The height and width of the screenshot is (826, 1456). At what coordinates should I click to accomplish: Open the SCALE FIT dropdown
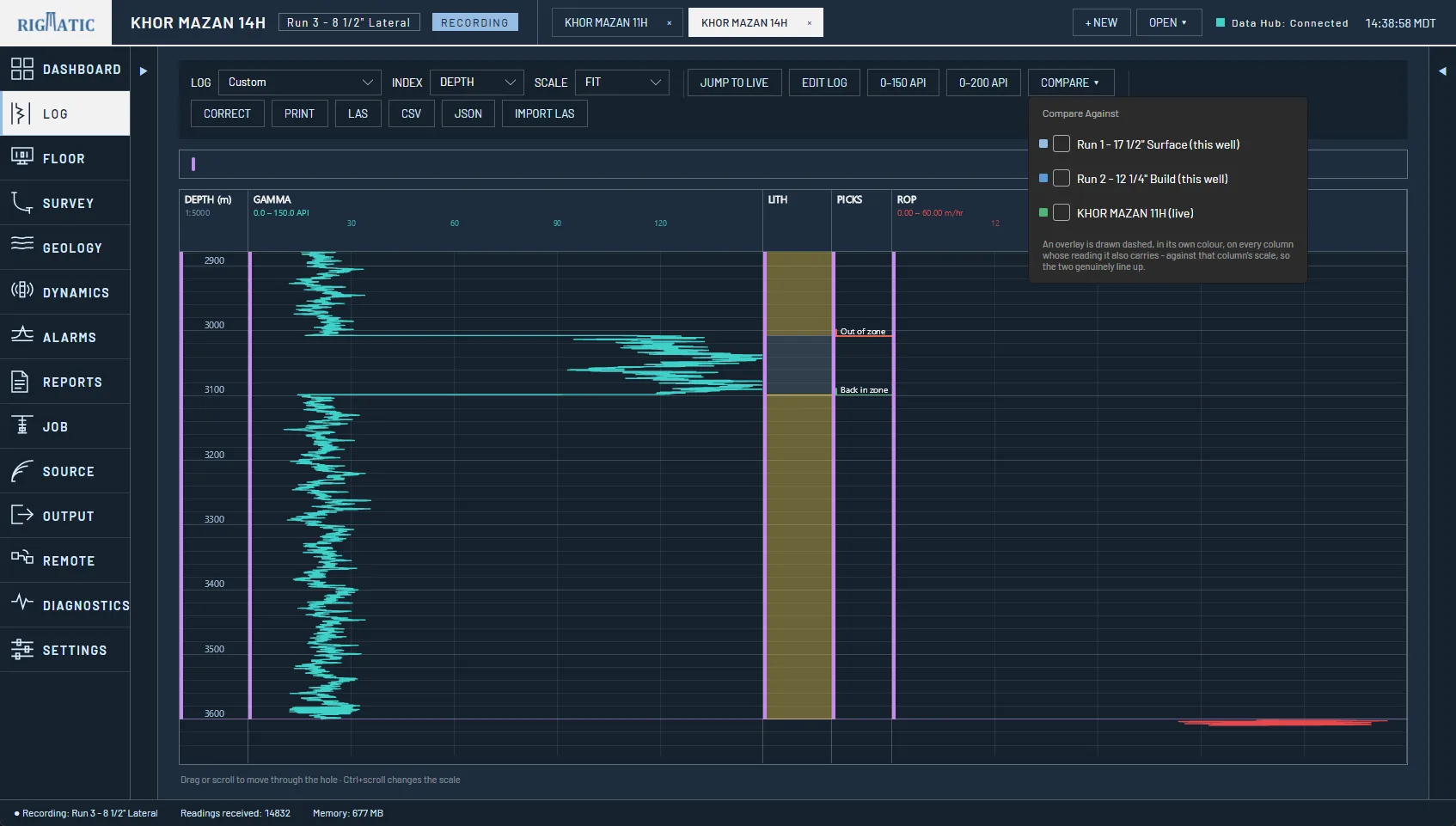point(622,83)
